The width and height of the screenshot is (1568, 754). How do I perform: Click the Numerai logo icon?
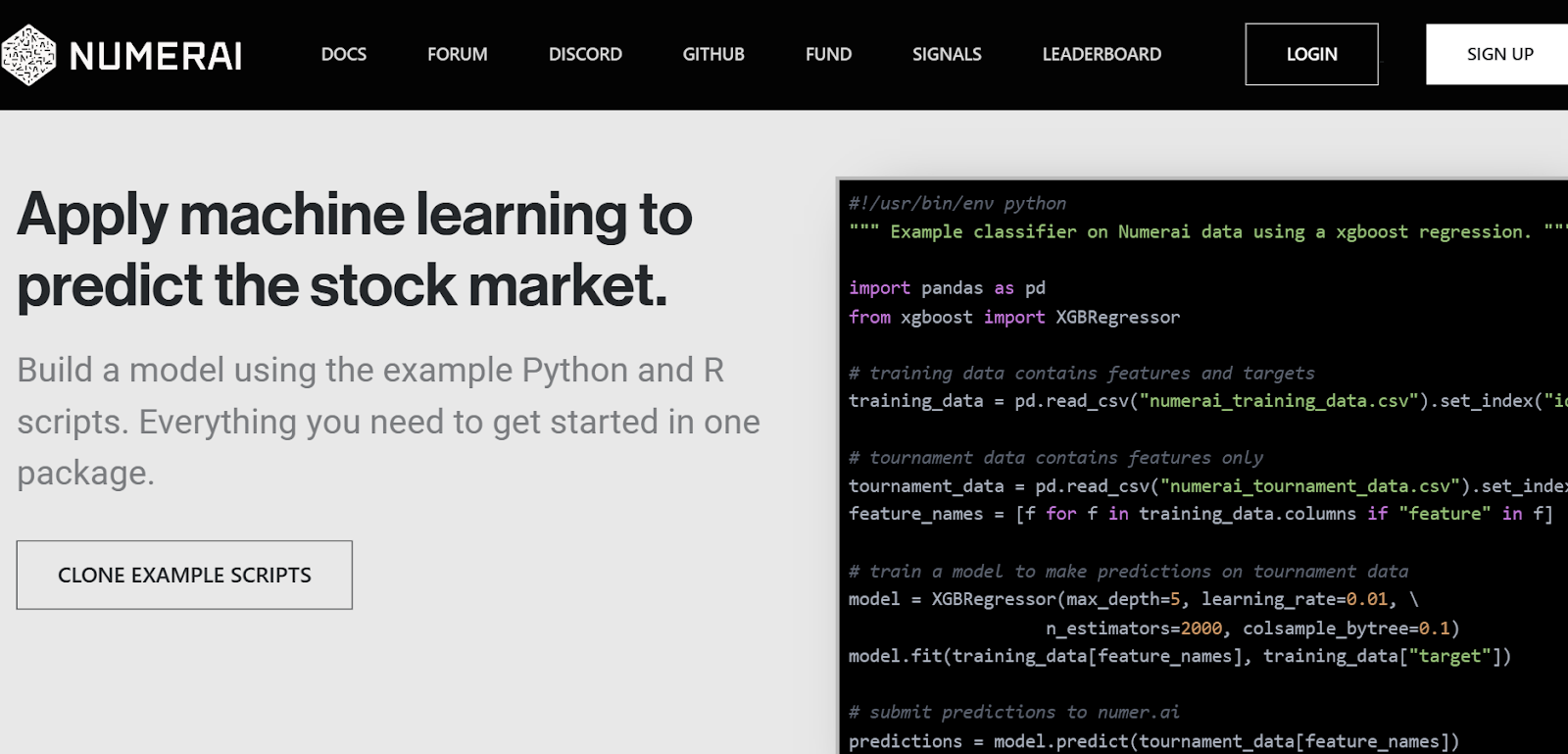28,55
